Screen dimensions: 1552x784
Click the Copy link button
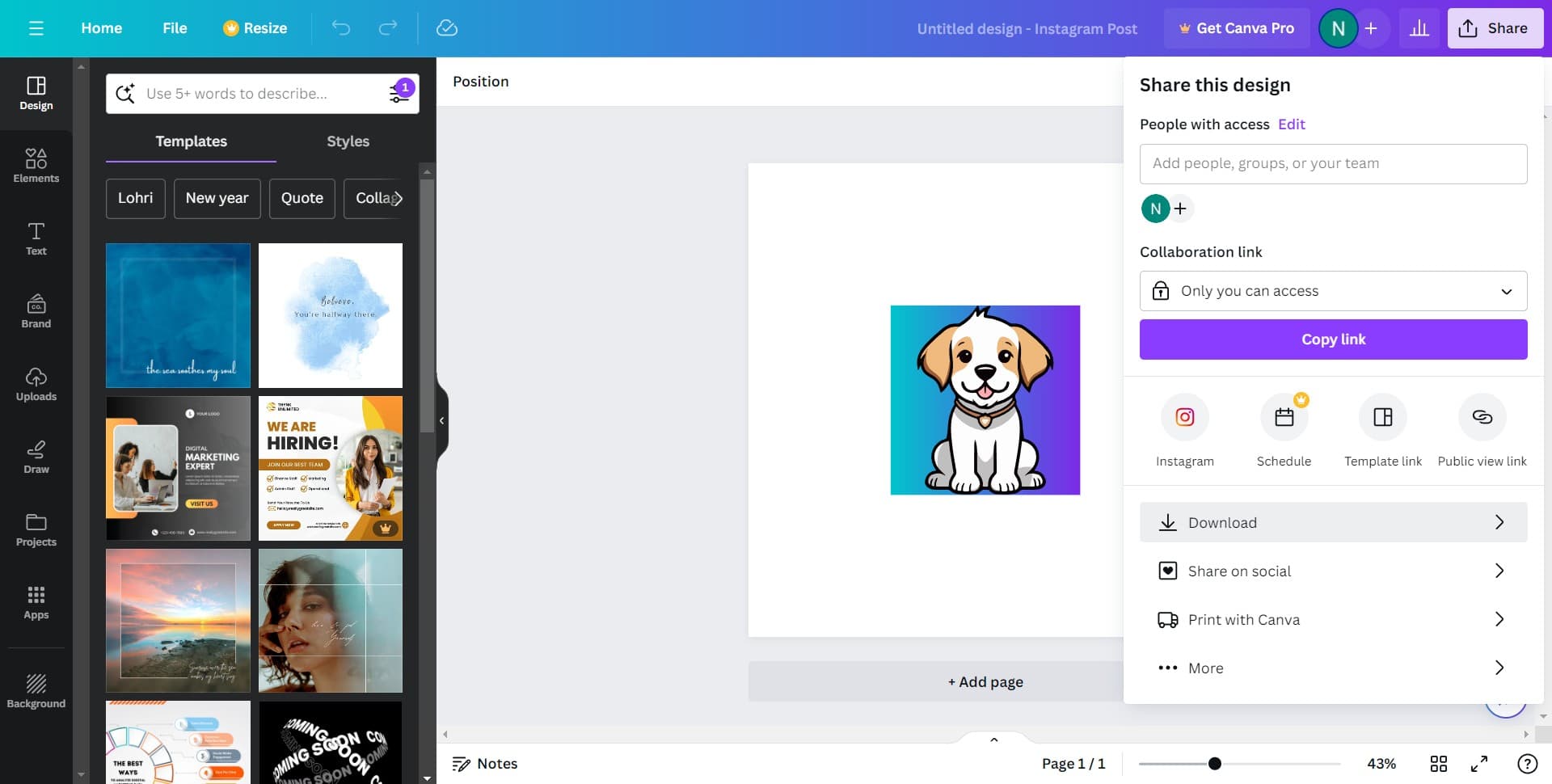tap(1333, 339)
